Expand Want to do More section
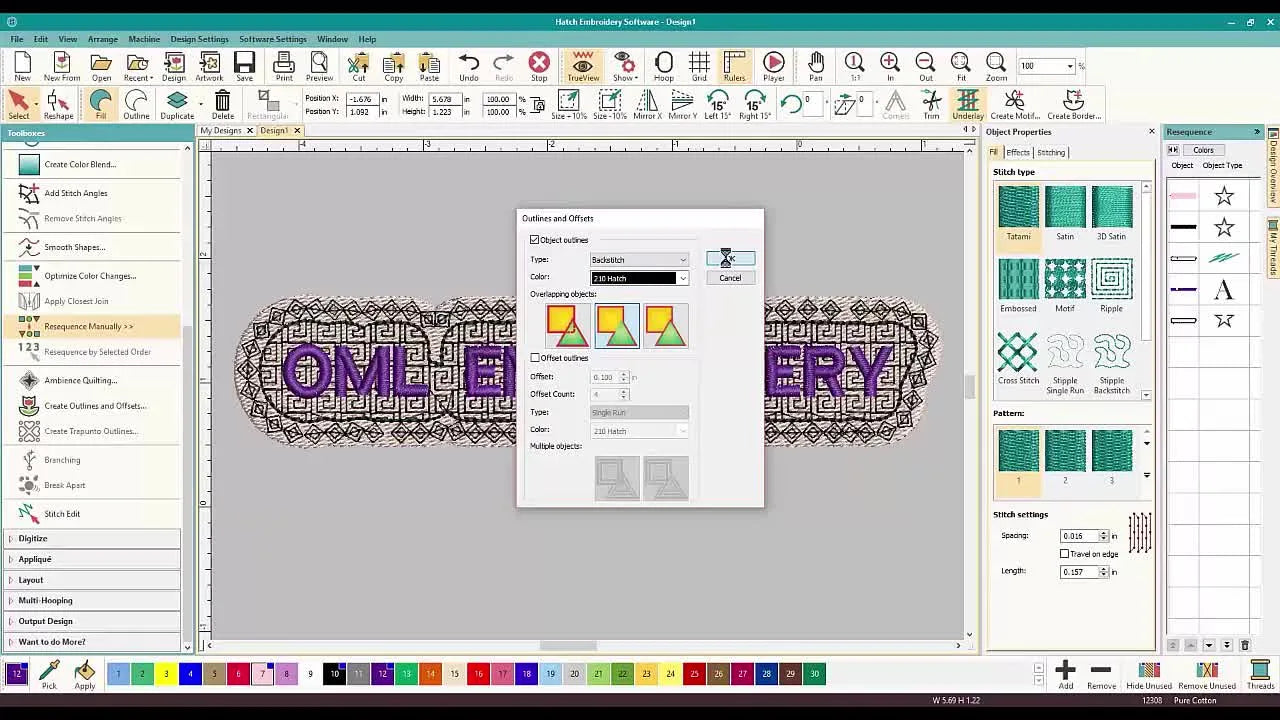 point(91,642)
